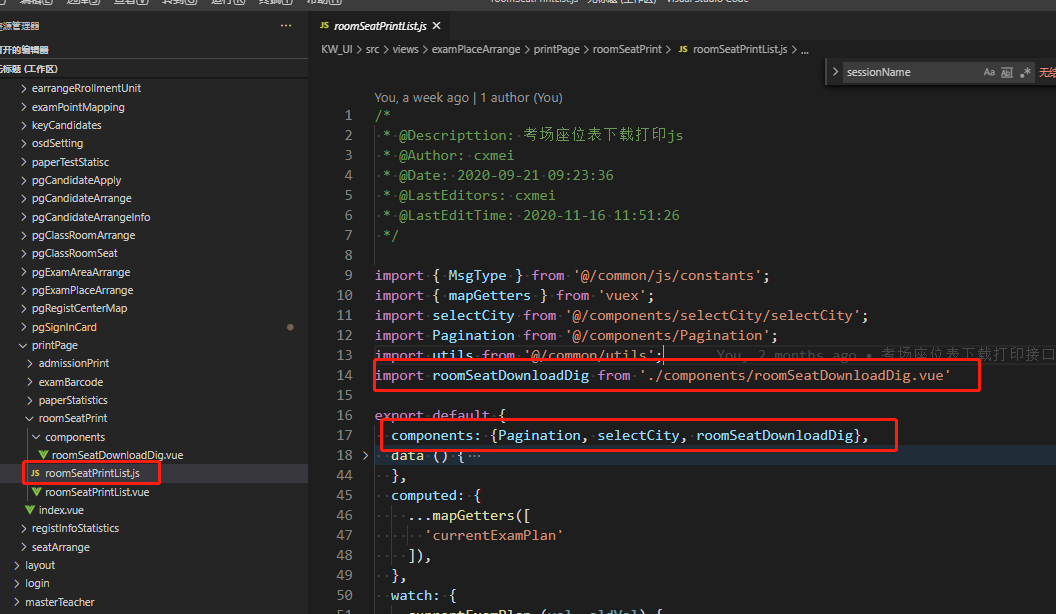Select the pgCandidateArrange folder

pos(81,199)
